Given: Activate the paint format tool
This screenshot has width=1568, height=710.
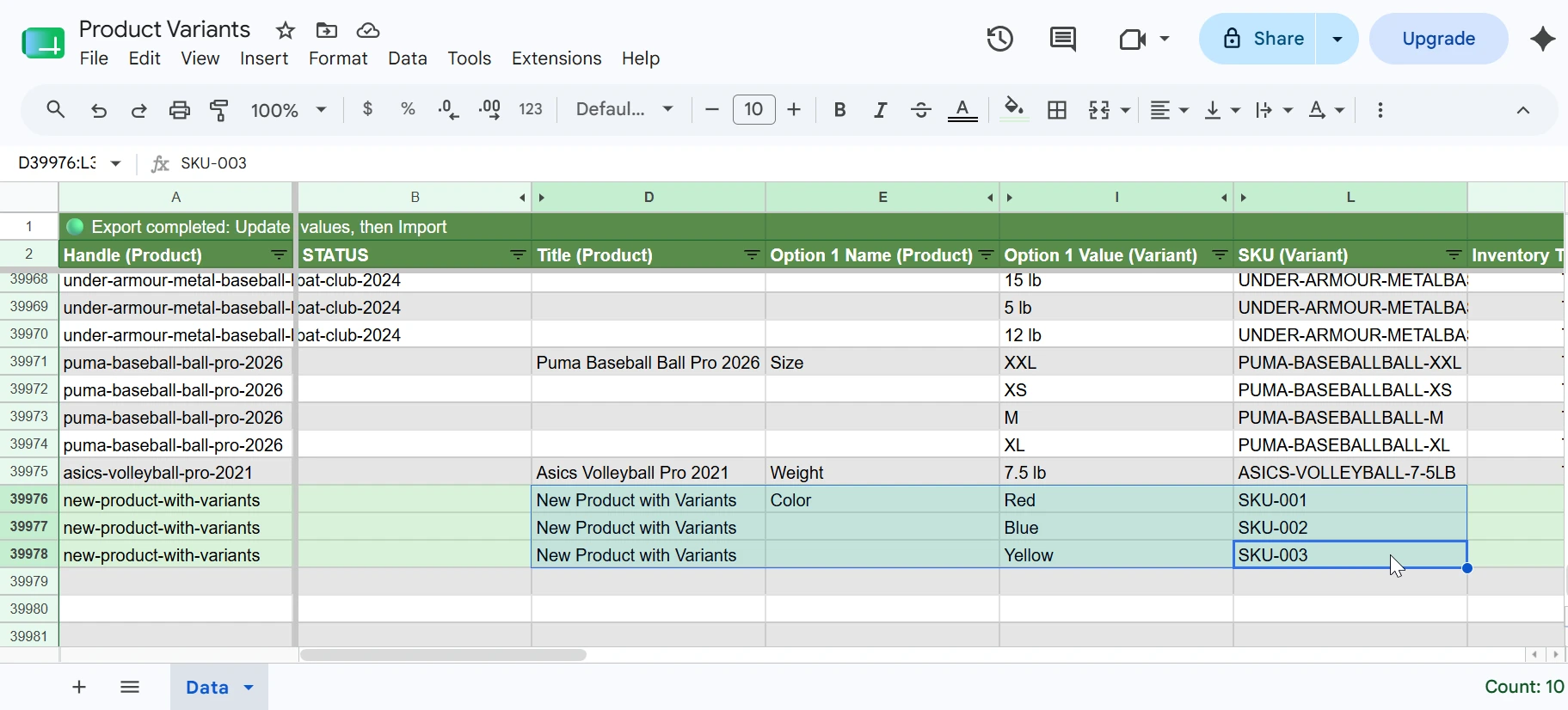Looking at the screenshot, I should [x=219, y=110].
